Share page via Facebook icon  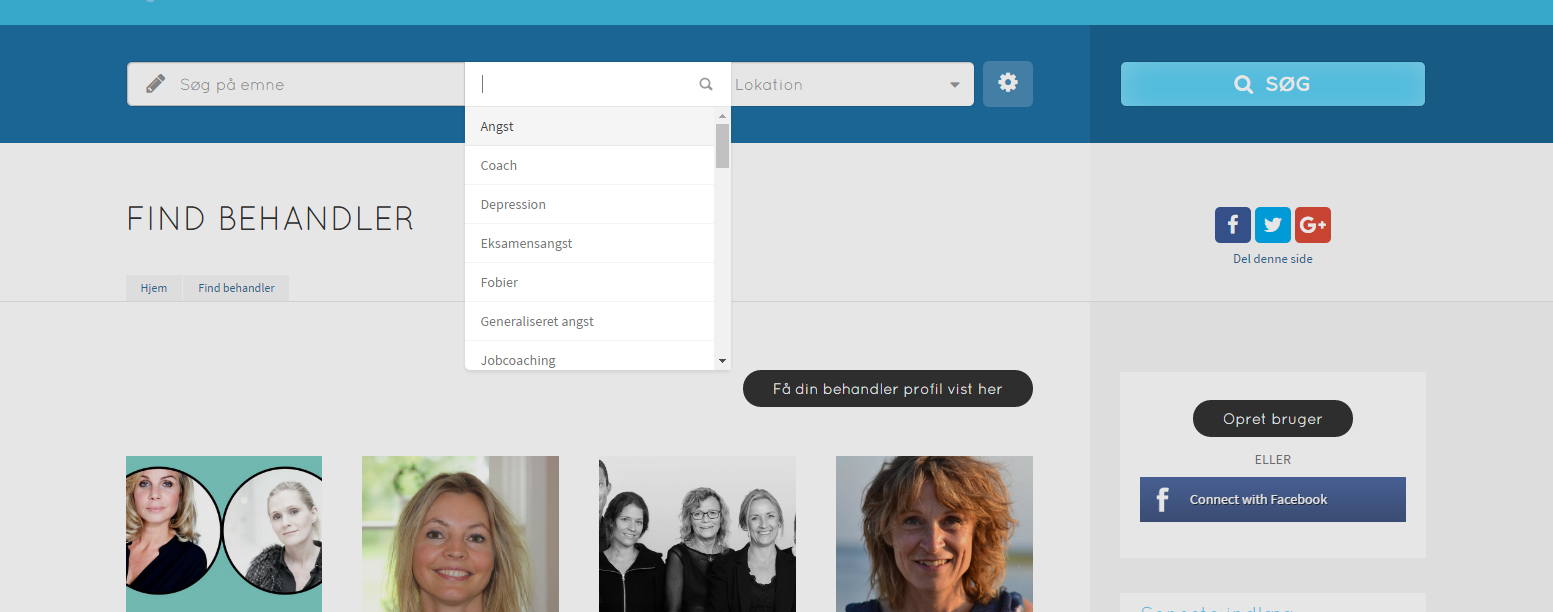(x=1232, y=225)
